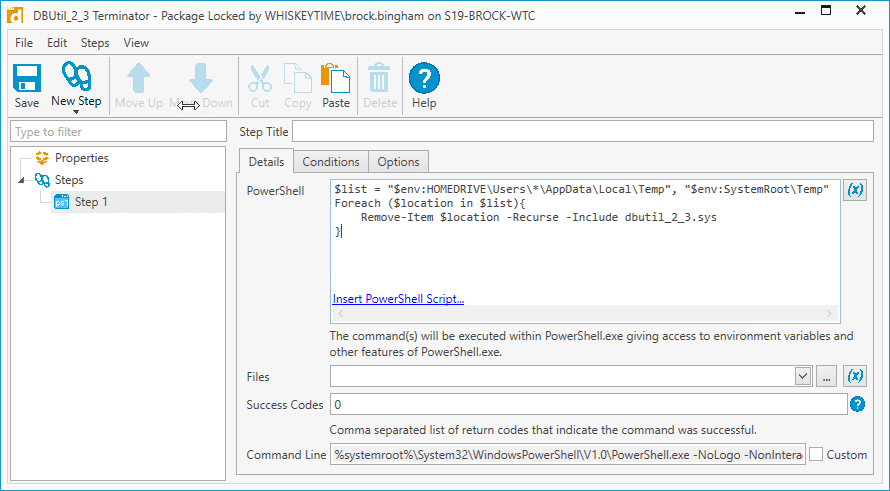Select the Steps node label

tap(69, 180)
